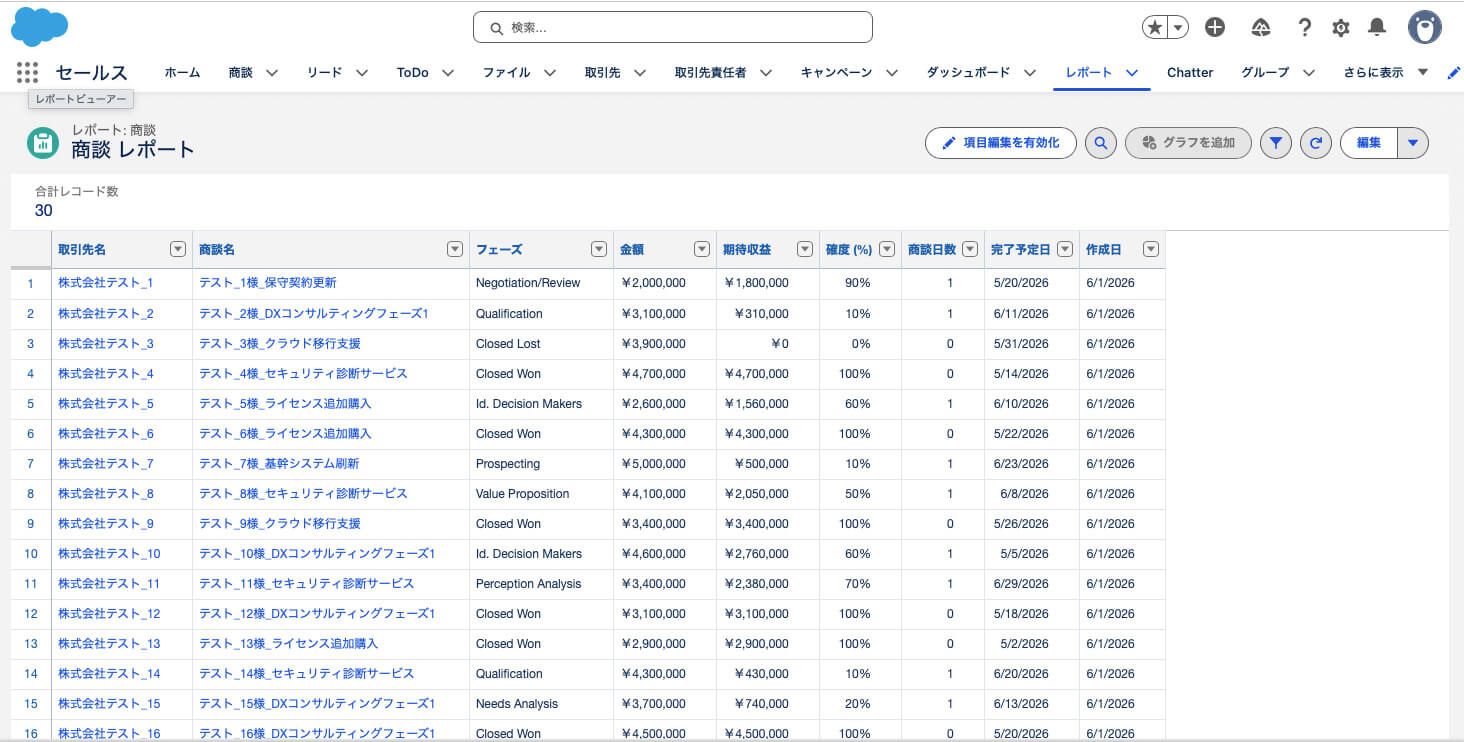Click the 編集 button
1464x742 pixels.
pyautogui.click(x=1369, y=143)
